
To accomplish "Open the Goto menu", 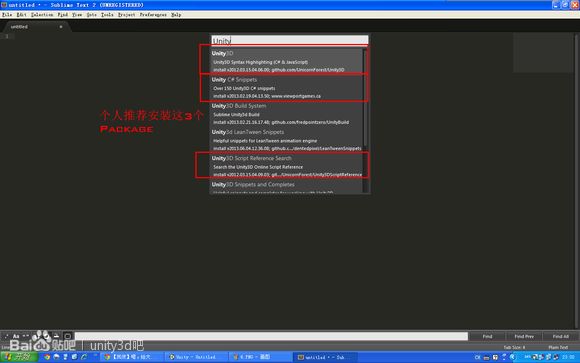I will click(91, 15).
